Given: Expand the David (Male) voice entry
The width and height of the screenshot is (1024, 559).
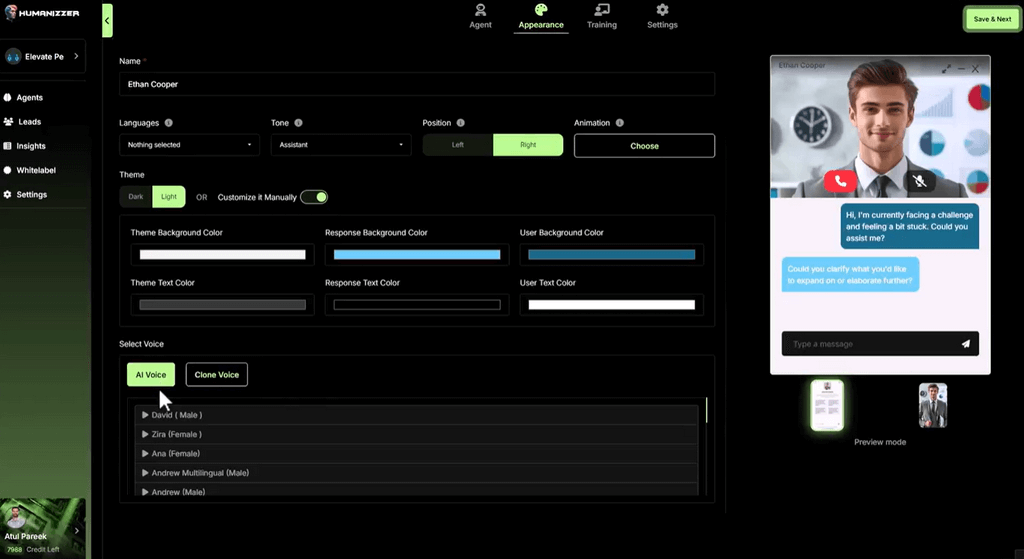Looking at the screenshot, I should click(146, 415).
